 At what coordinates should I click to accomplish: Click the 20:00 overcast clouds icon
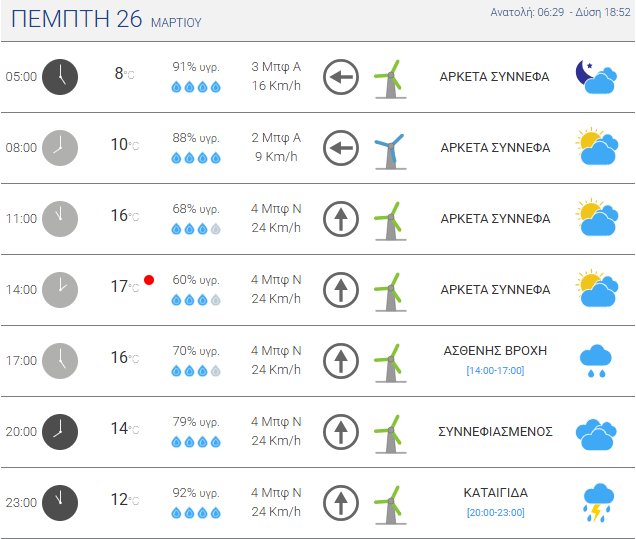pyautogui.click(x=595, y=433)
